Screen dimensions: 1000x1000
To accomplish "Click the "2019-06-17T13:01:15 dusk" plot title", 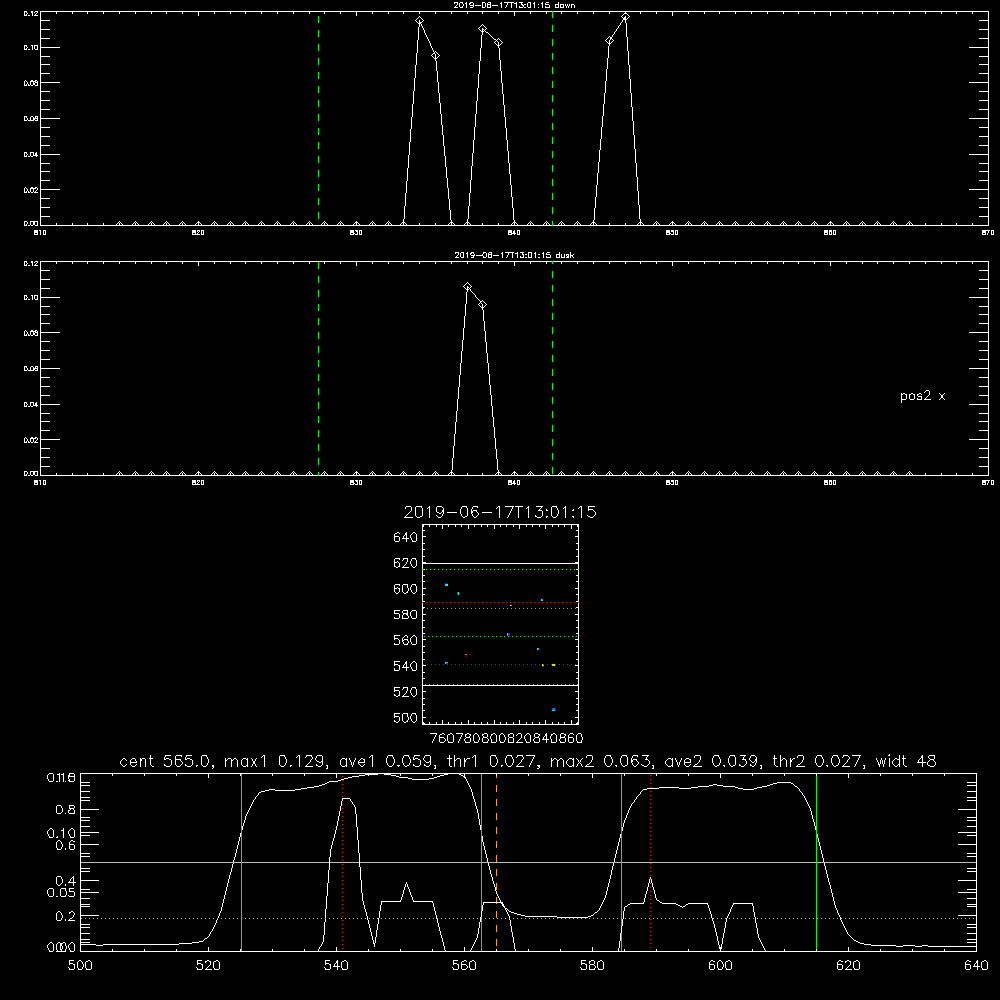I will (x=514, y=255).
